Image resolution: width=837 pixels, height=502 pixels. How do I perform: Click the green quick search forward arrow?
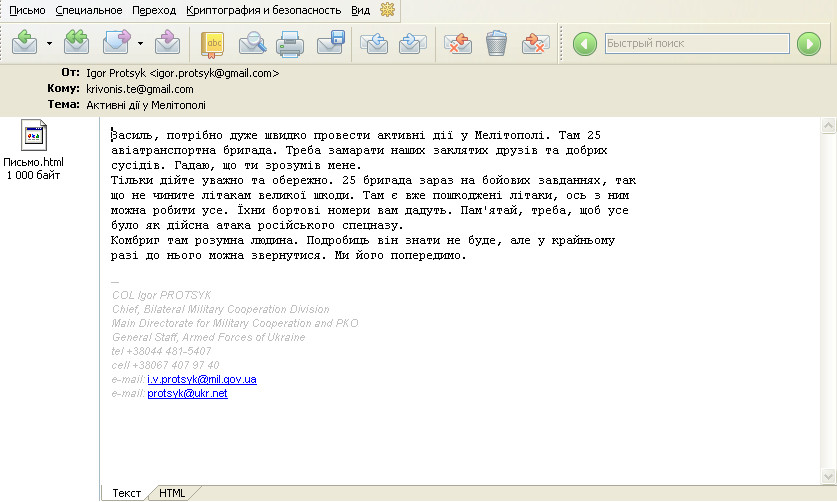[808, 44]
